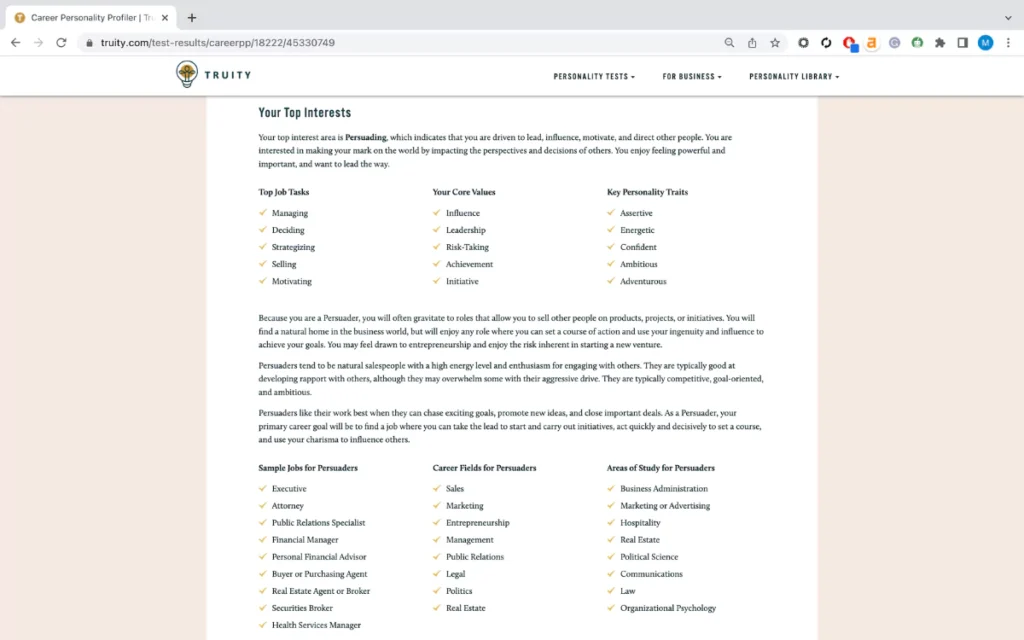
Task: Click the bold word 'Persuading'
Action: click(366, 137)
